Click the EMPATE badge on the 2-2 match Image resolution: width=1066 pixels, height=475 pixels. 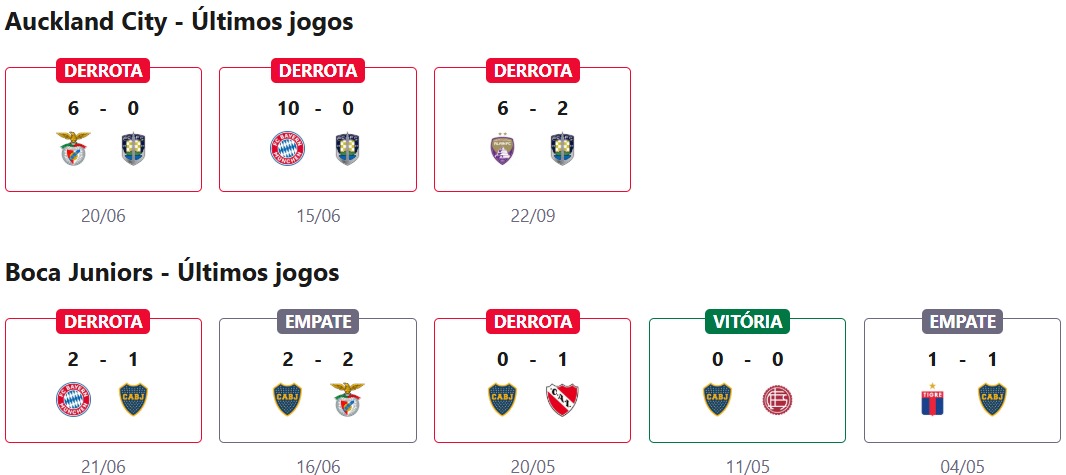(318, 322)
